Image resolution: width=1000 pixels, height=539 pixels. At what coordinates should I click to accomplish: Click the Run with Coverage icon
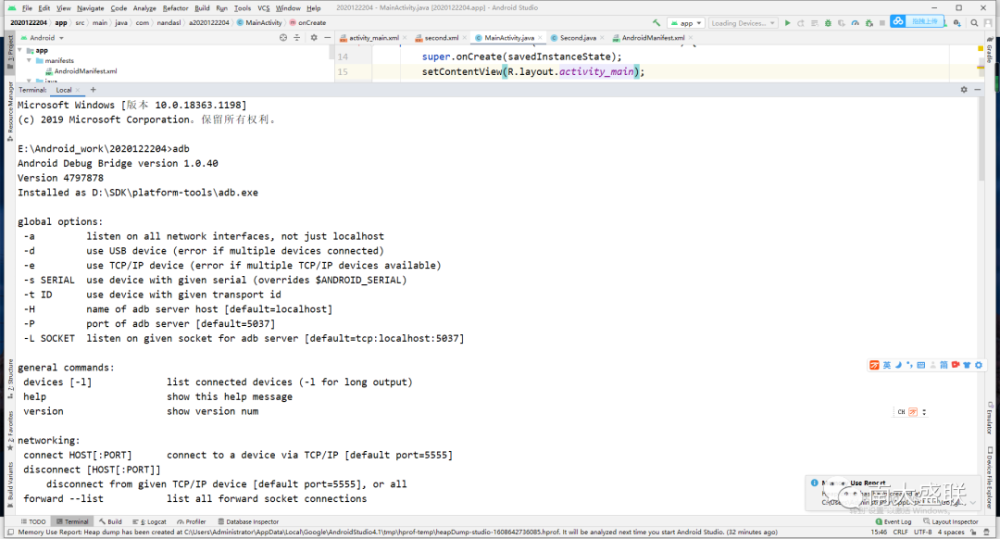click(x=842, y=23)
